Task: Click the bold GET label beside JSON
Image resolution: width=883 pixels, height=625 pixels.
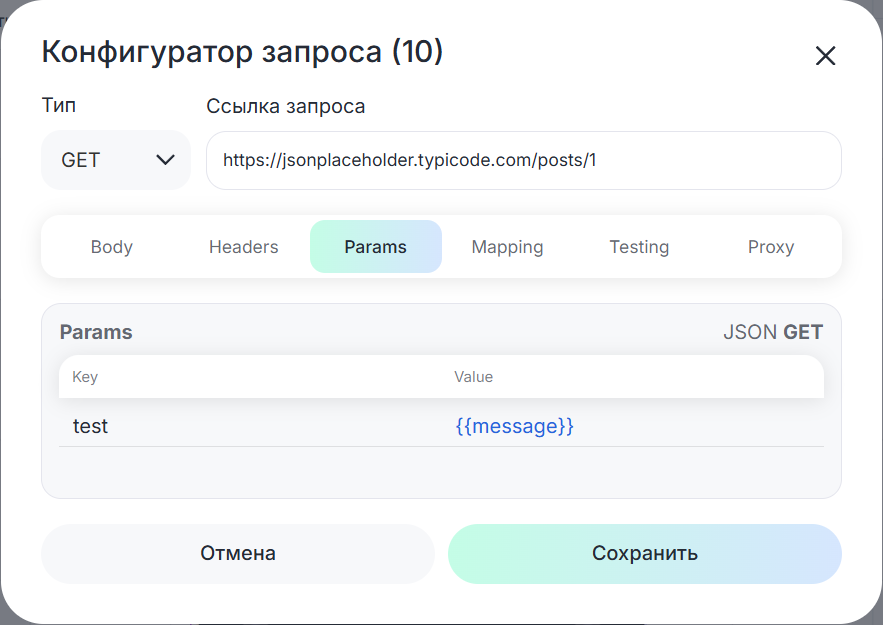Action: pyautogui.click(x=803, y=332)
